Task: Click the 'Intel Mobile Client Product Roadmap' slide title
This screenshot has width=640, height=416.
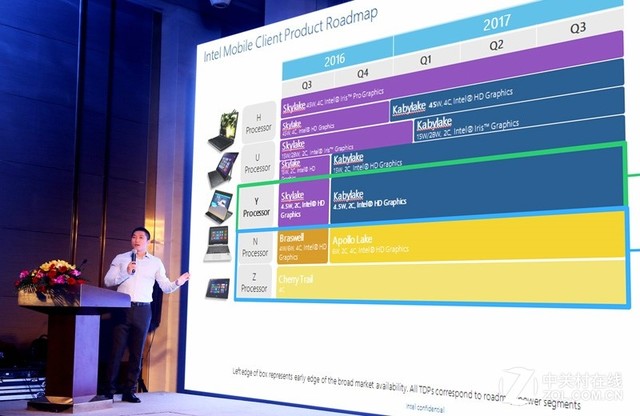Action: tap(290, 34)
